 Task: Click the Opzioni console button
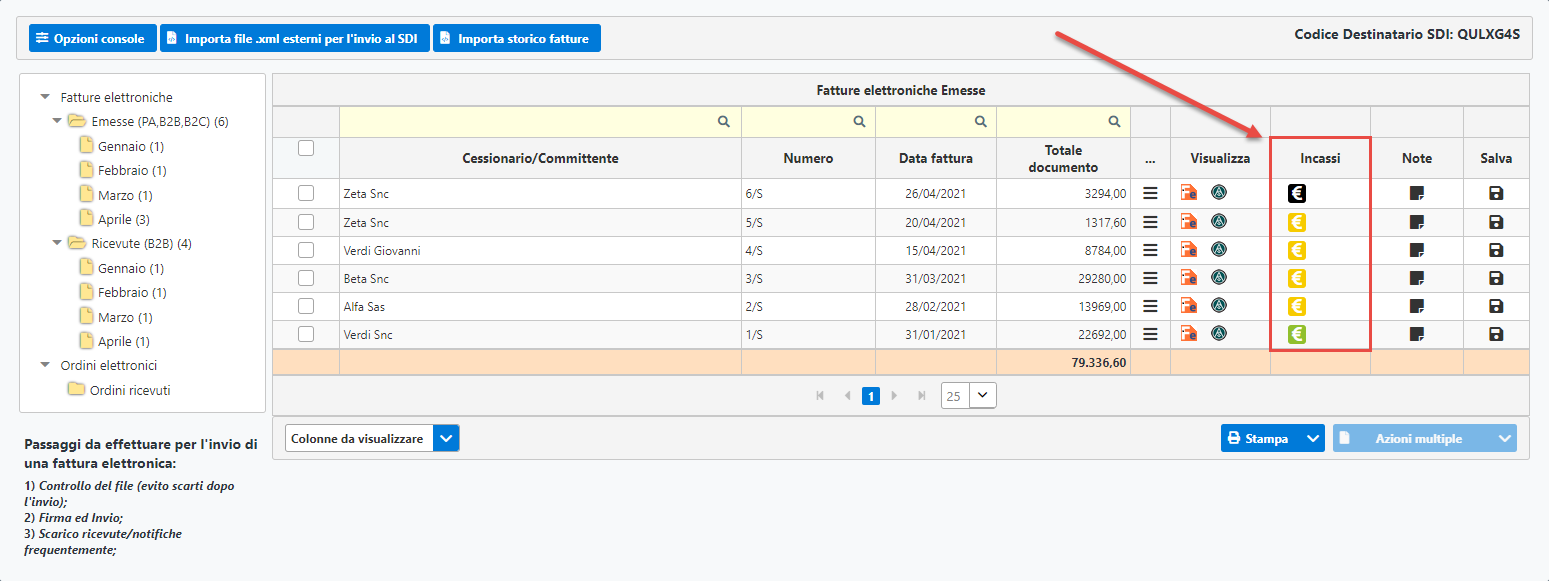[x=93, y=39]
